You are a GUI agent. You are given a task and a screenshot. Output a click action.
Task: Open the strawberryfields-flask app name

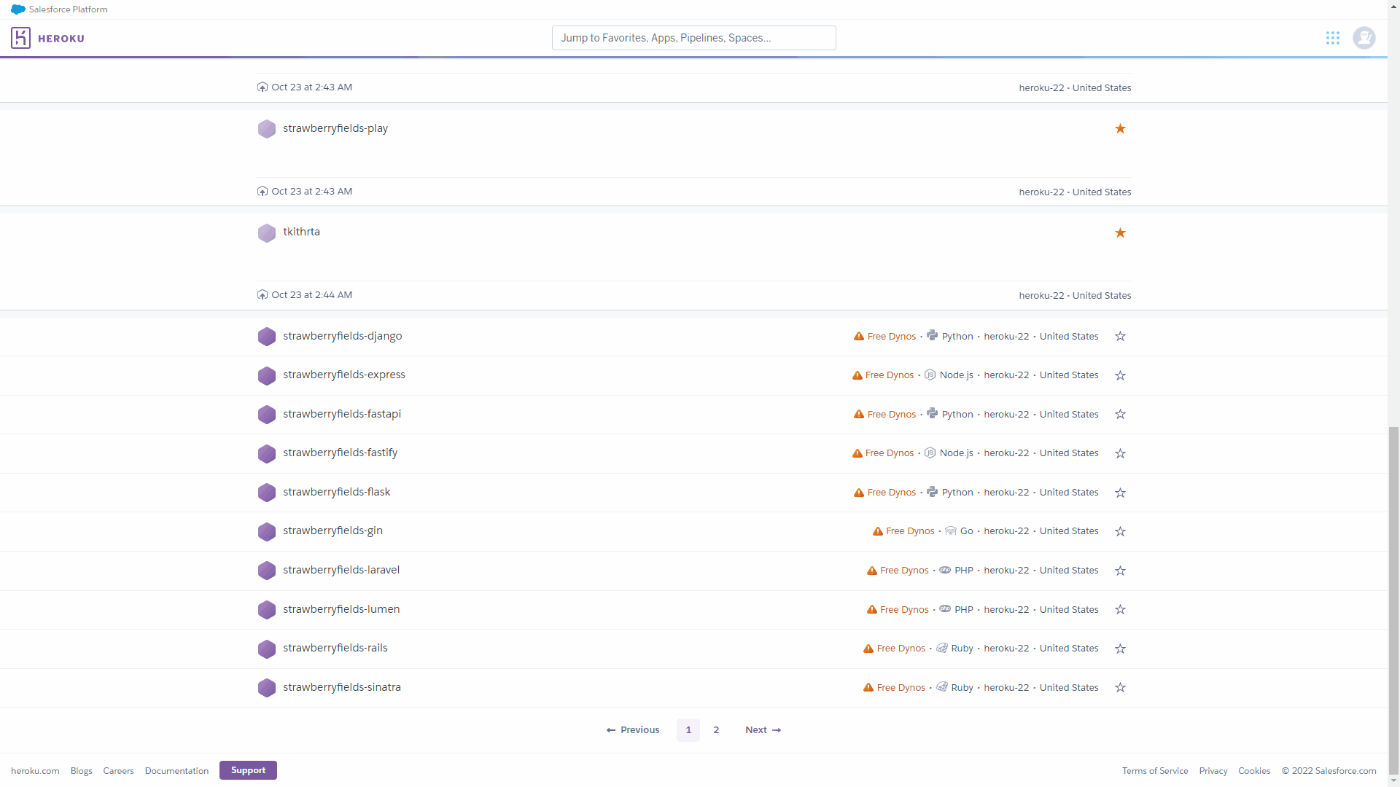[x=336, y=492]
